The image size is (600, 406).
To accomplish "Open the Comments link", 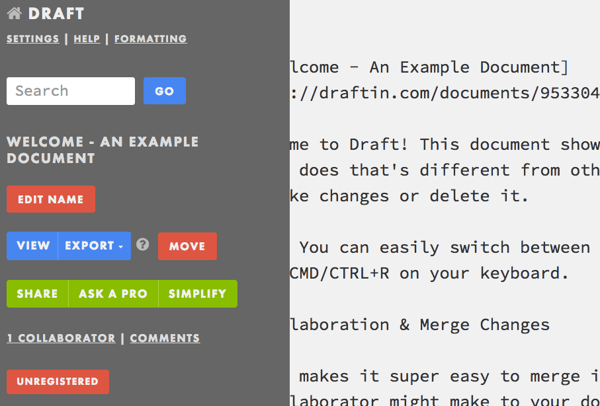I will (x=165, y=338).
